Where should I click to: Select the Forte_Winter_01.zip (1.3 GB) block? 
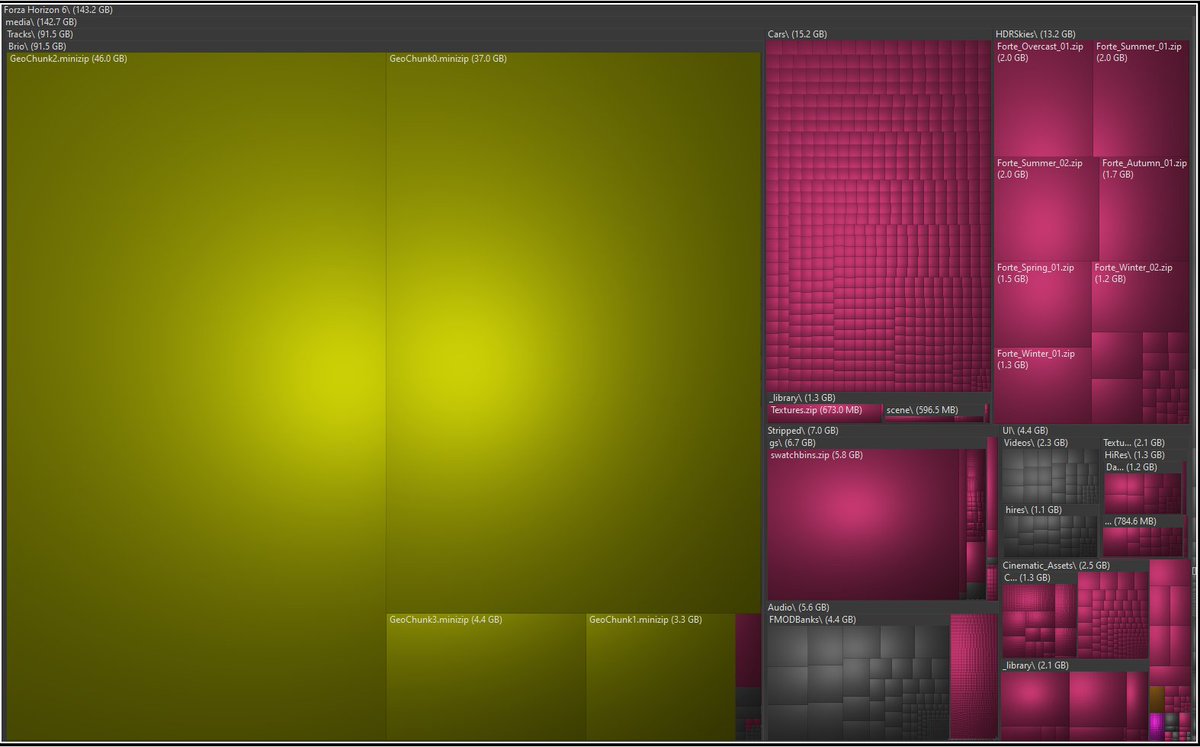coord(1043,385)
